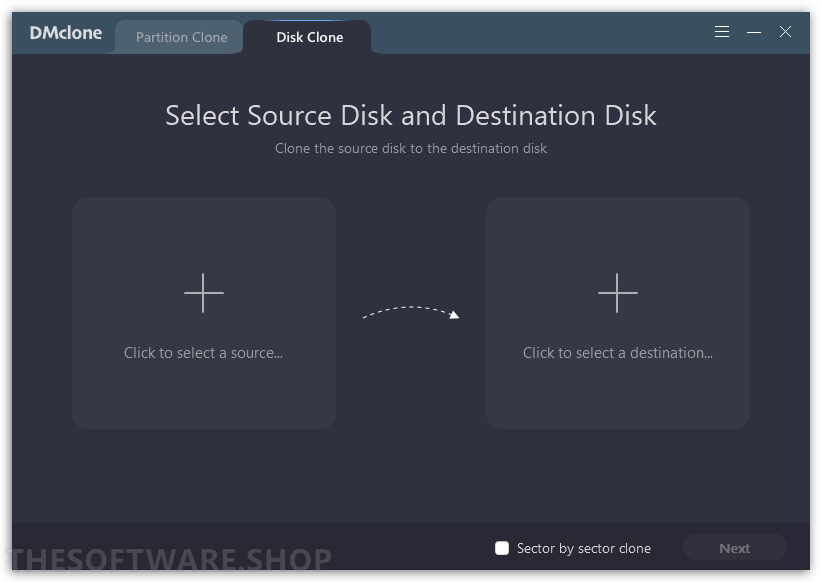Click the plus icon to select source
The image size is (822, 582).
203,293
